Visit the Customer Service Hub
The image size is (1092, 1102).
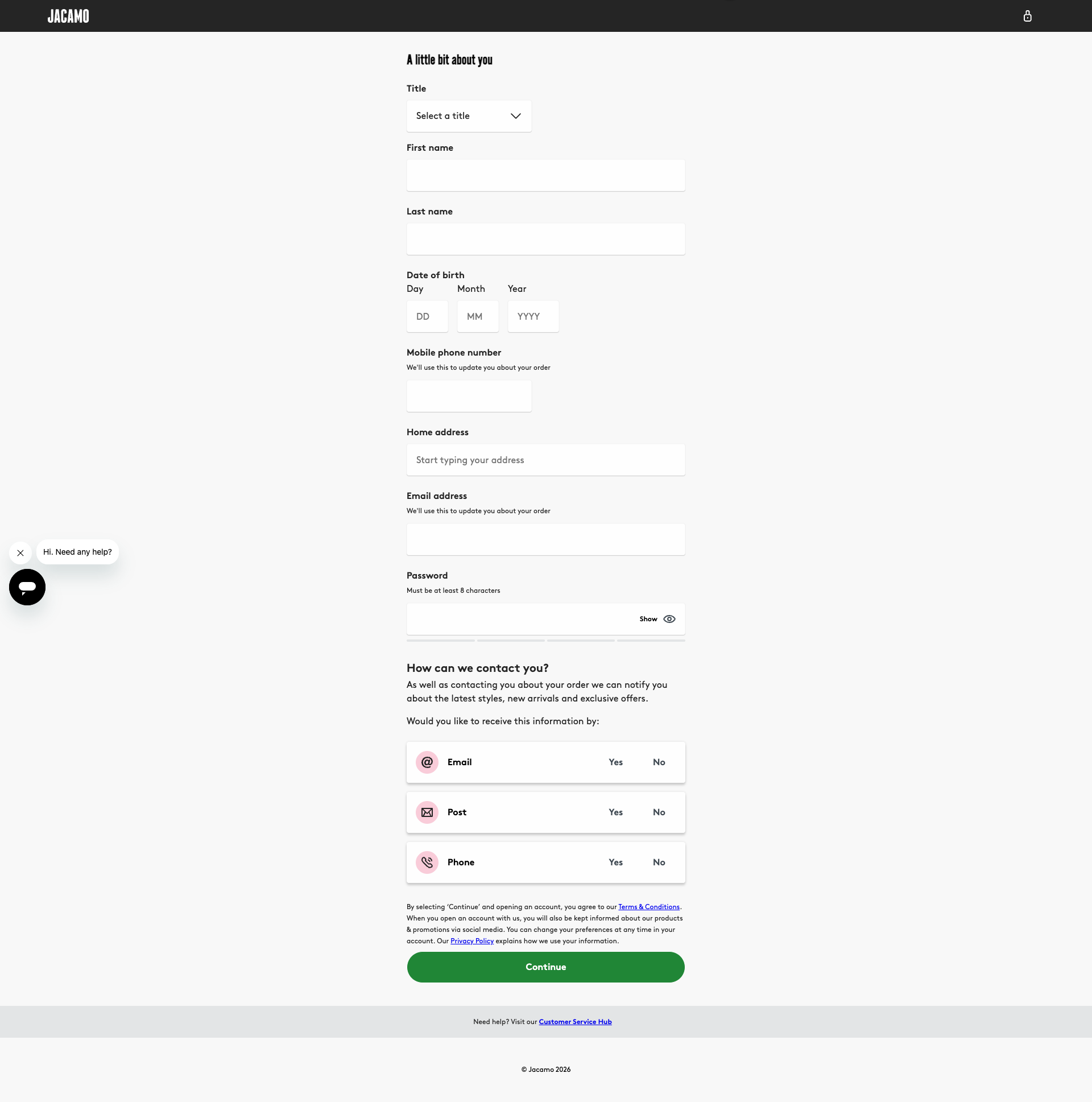(x=575, y=1022)
